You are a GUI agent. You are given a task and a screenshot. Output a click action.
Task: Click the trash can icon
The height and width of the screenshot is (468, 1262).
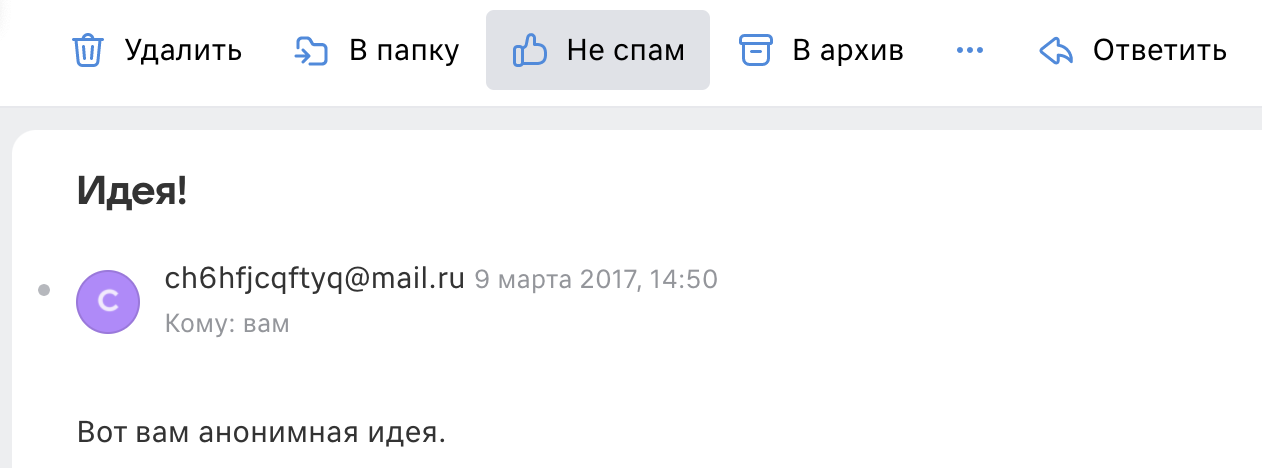point(89,50)
